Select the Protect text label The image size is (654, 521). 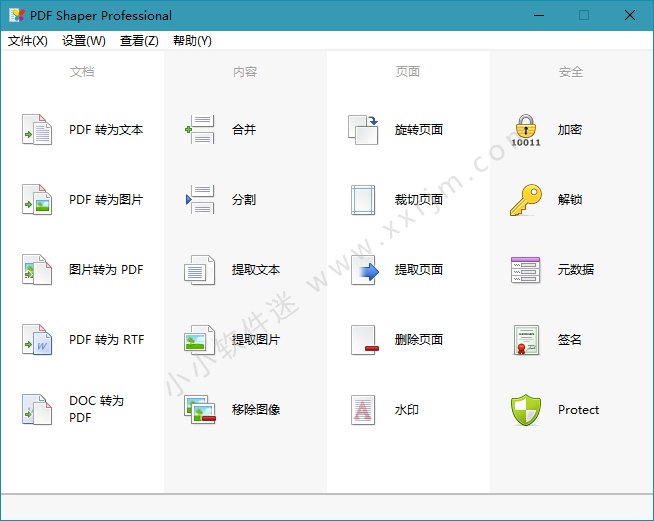(x=579, y=410)
